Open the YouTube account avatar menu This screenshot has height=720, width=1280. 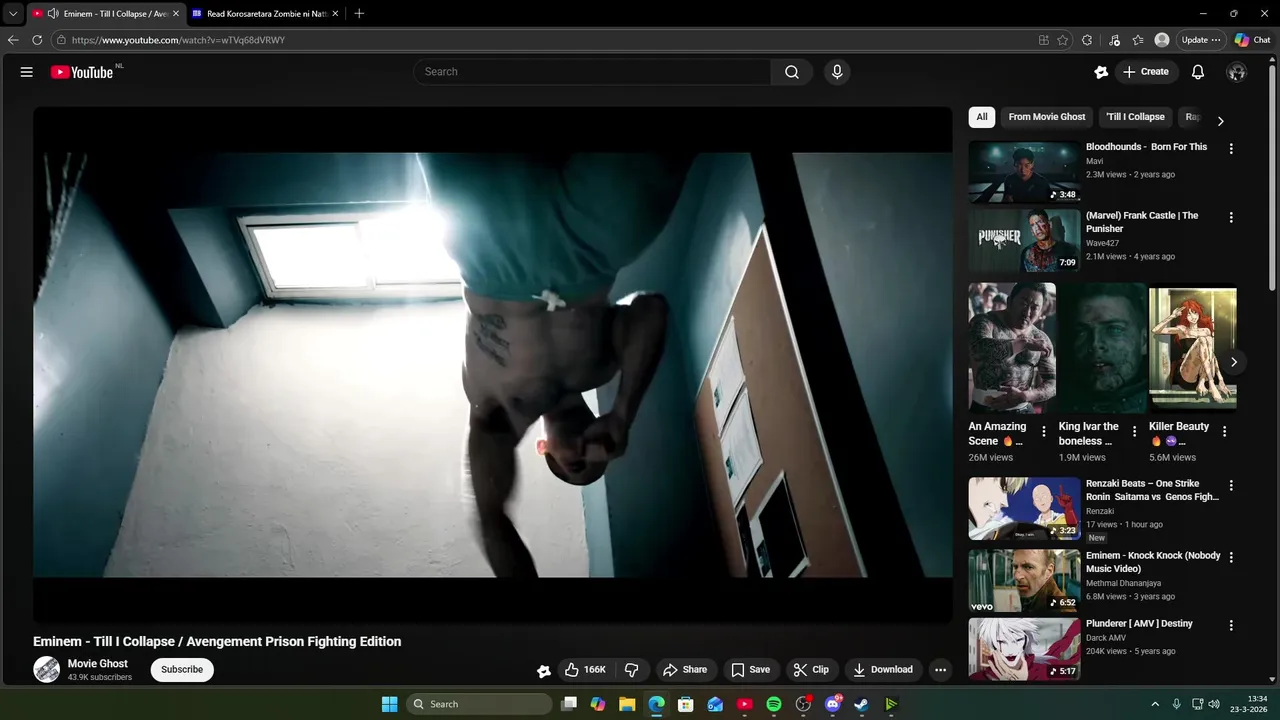1237,72
